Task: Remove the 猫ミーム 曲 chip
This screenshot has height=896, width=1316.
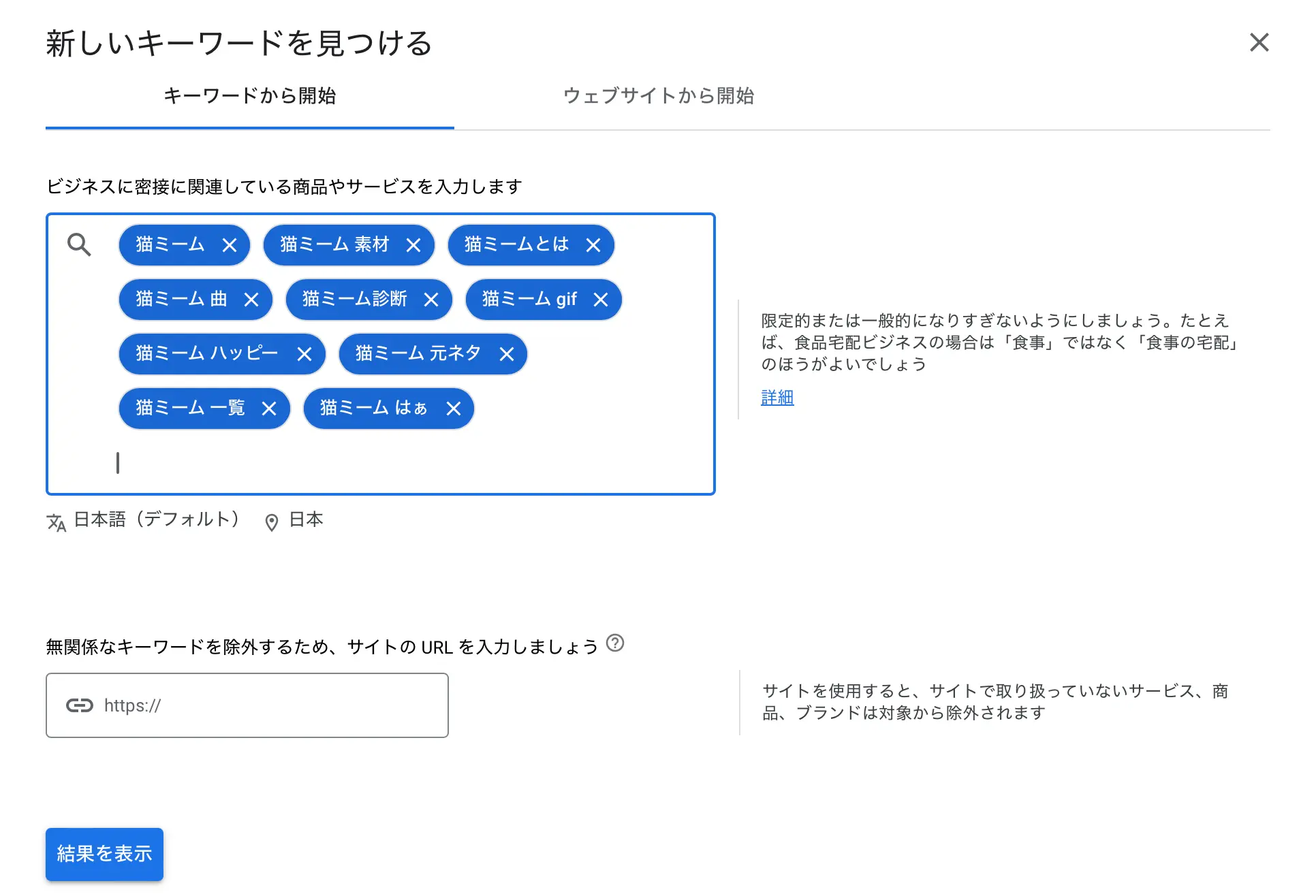Action: [x=251, y=300]
